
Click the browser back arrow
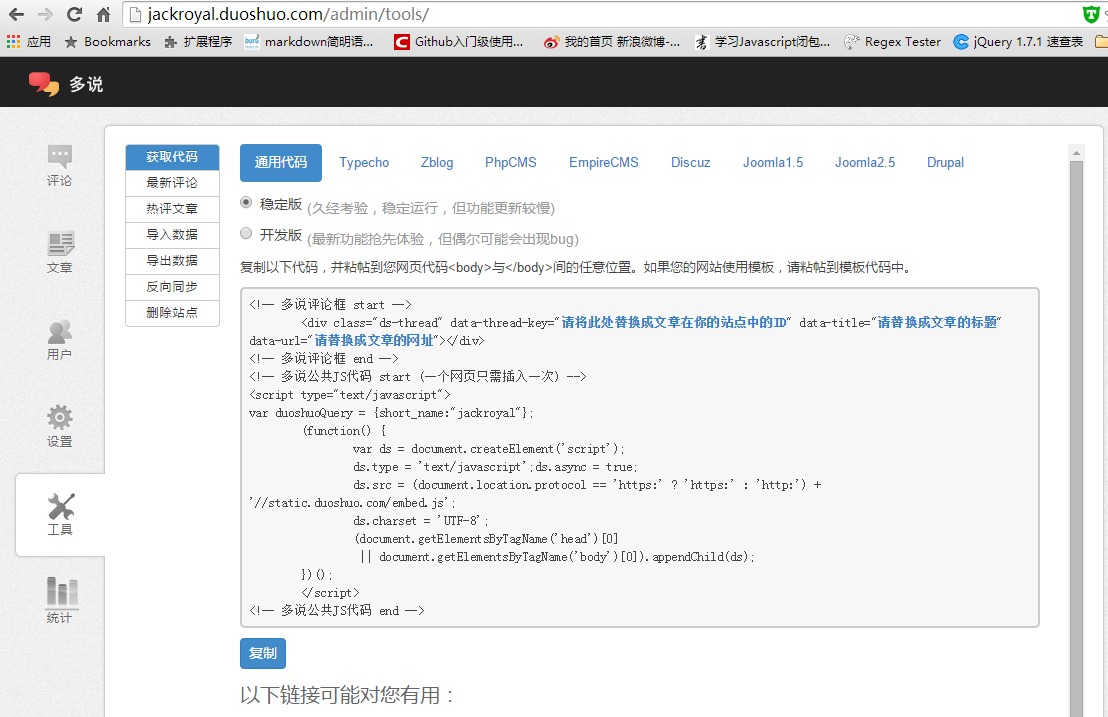coord(16,14)
